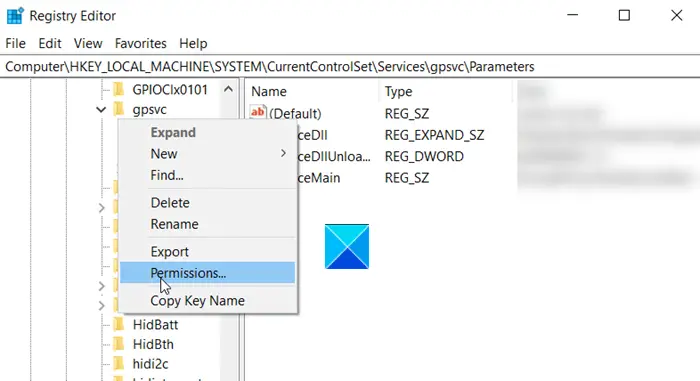Click the gpsvc folder icon
700x381 pixels.
[119, 109]
